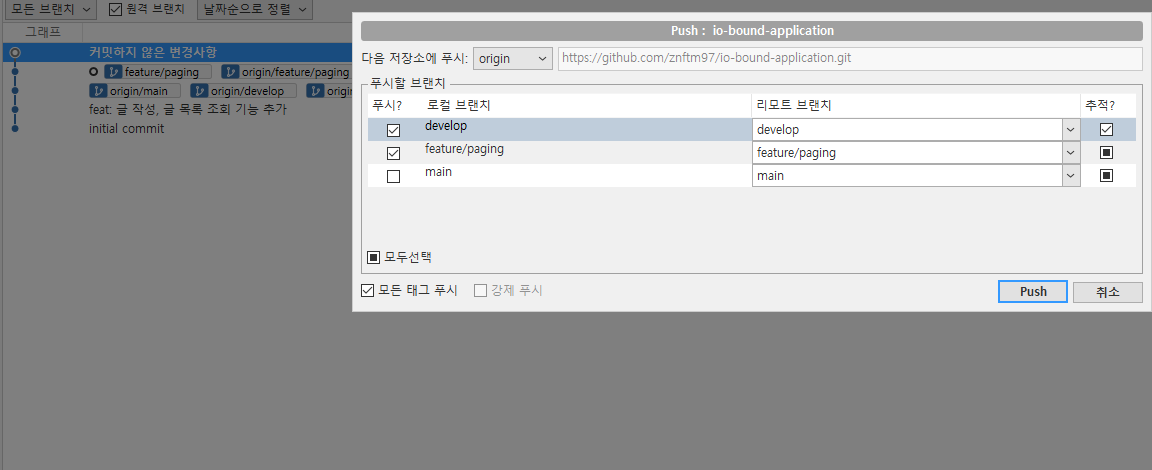Open the 날짜순으로 정렬 sort dropdown

[254, 9]
